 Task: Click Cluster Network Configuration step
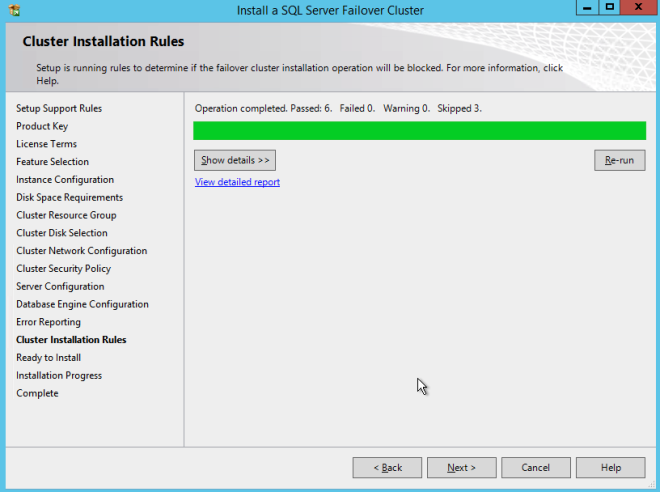(x=82, y=251)
